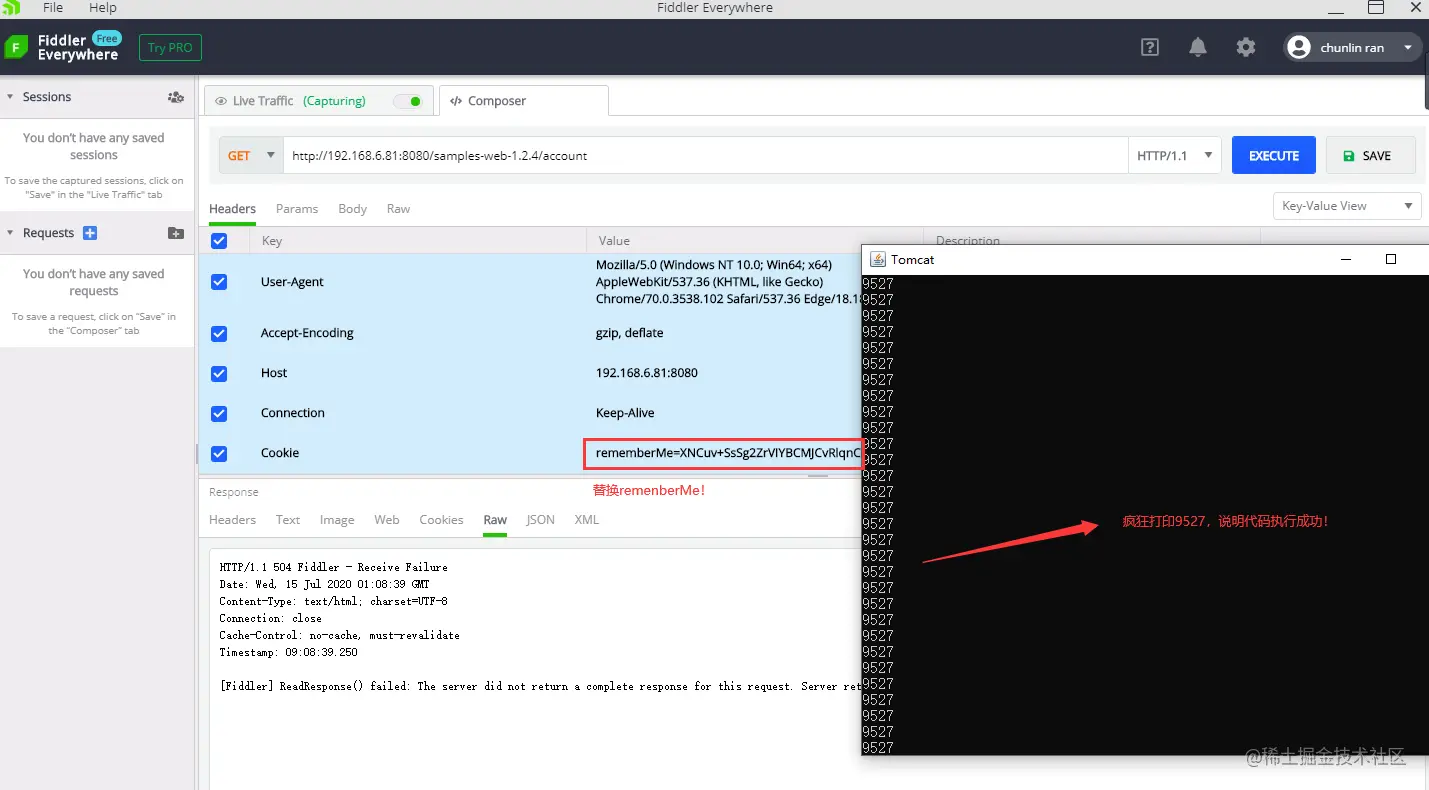Switch to the request Body tab
This screenshot has height=790, width=1429.
coord(352,209)
